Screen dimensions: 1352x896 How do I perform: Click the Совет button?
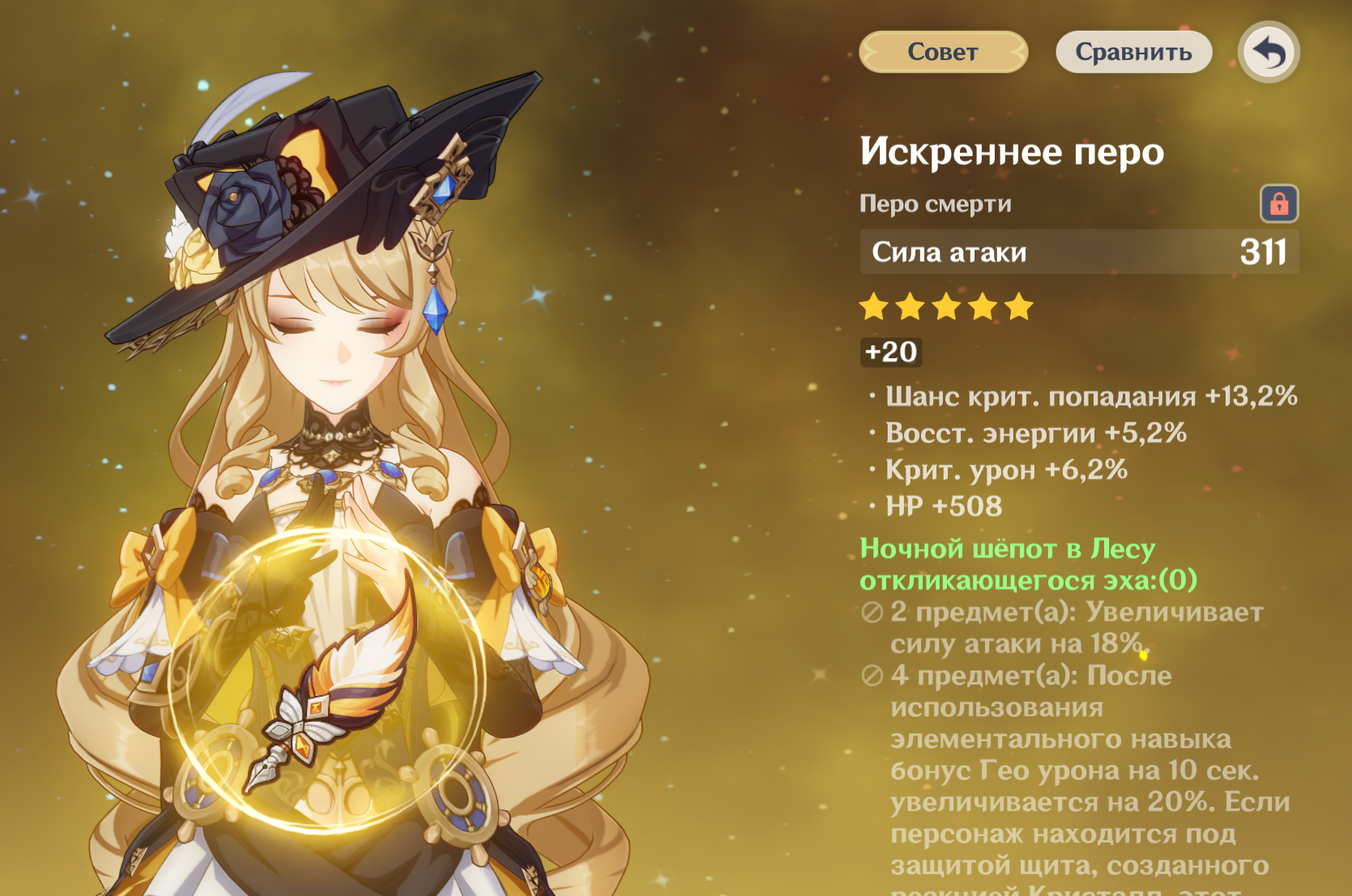[943, 52]
